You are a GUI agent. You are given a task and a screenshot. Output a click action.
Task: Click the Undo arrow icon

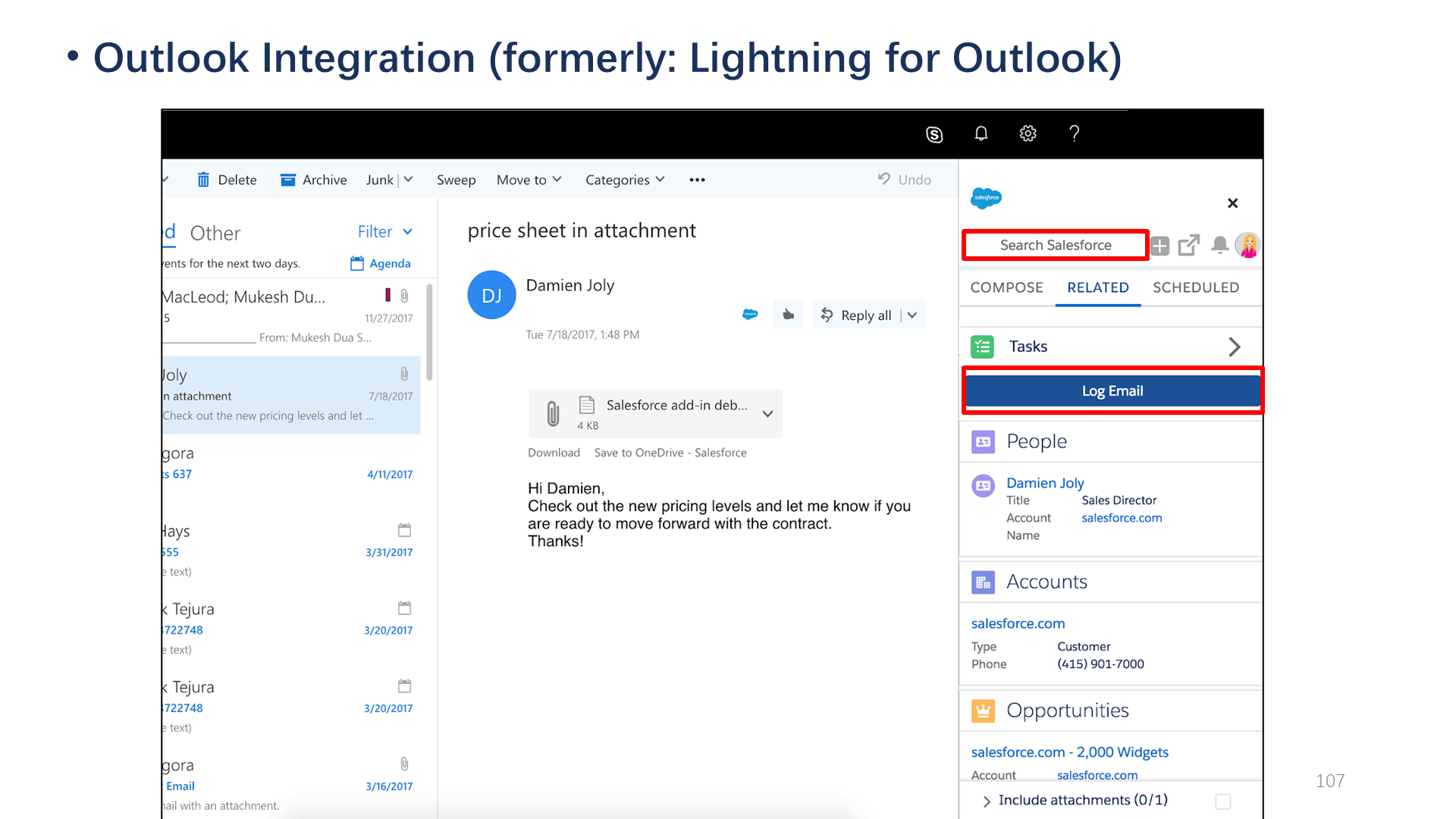pyautogui.click(x=884, y=179)
